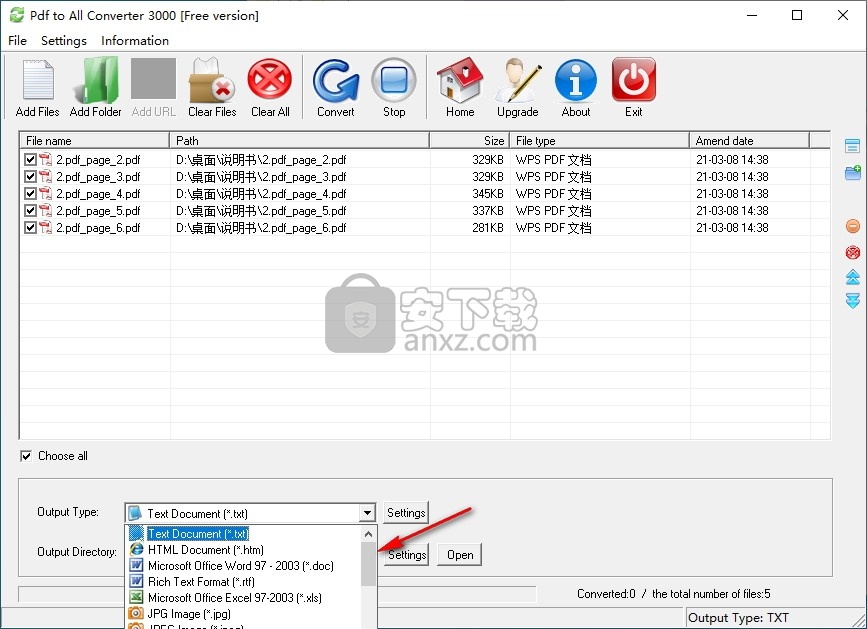Toggle the Choose all checkbox
Screen dimensions: 867x629
pos(25,456)
